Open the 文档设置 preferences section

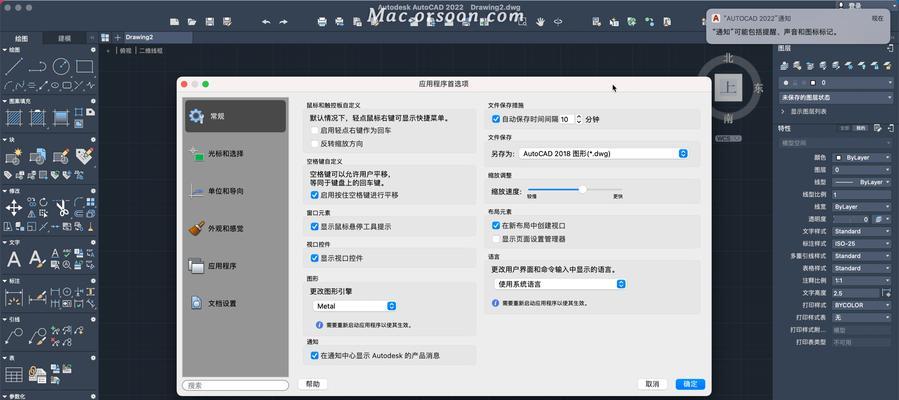(235, 303)
